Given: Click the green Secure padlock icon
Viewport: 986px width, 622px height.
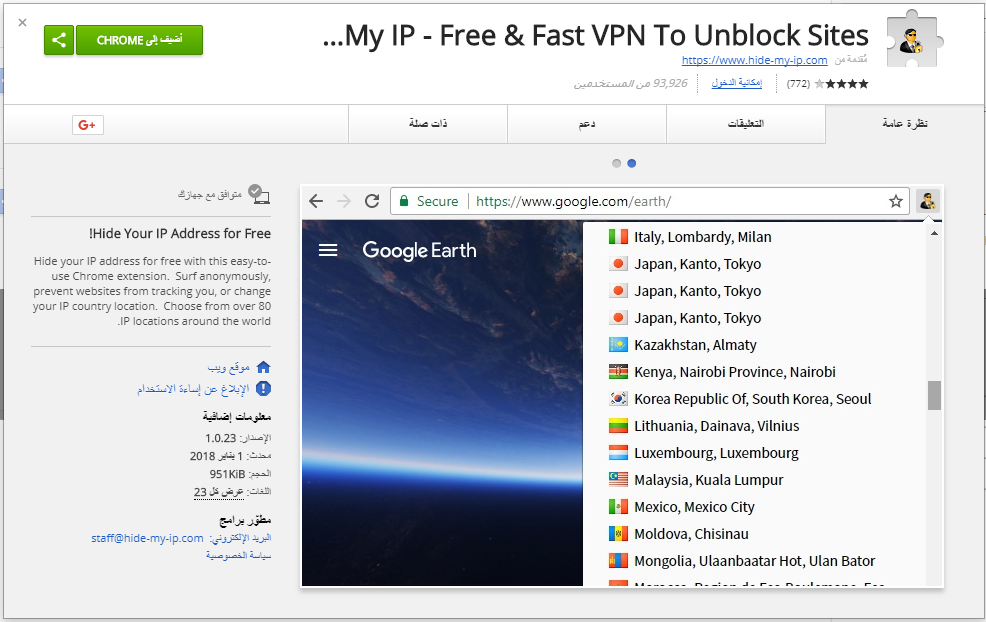Looking at the screenshot, I should (x=404, y=201).
